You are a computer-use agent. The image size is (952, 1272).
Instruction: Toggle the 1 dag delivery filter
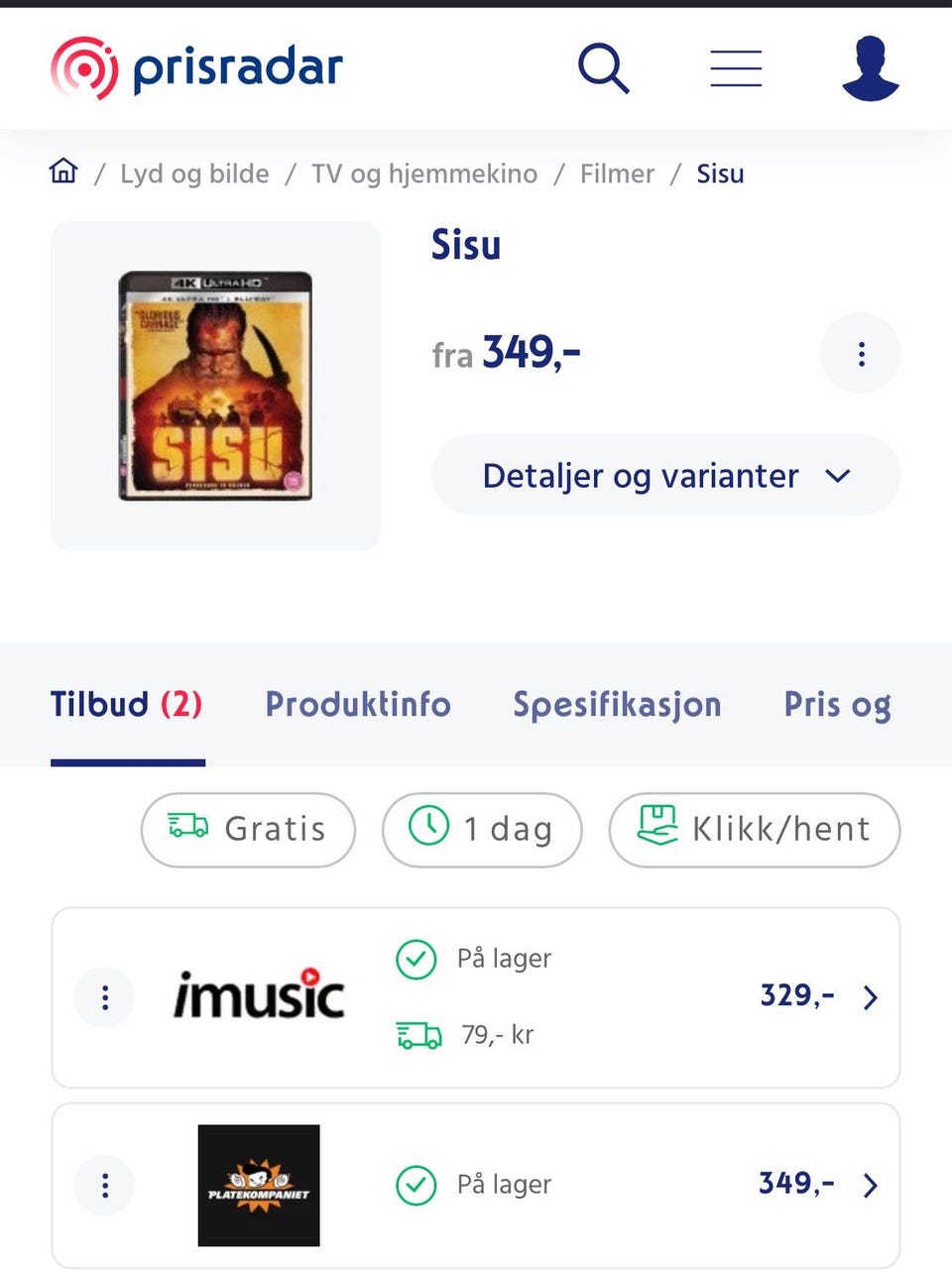(482, 829)
